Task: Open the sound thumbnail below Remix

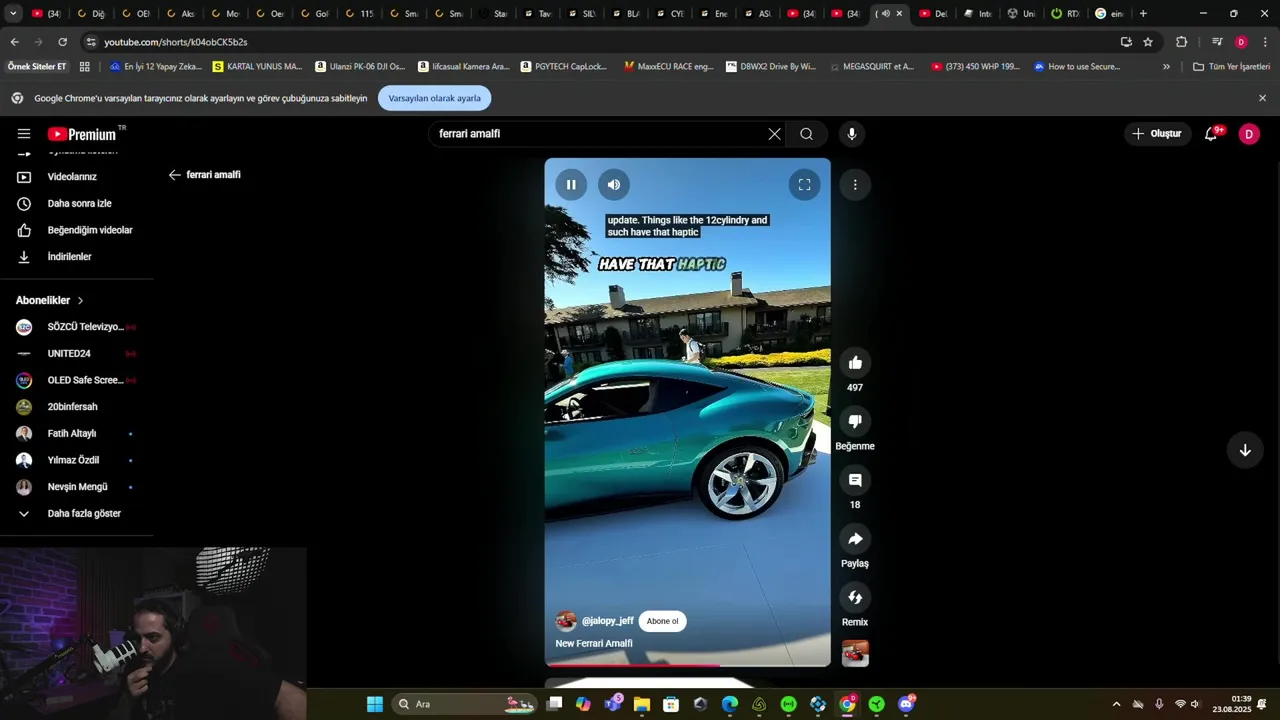Action: click(855, 653)
